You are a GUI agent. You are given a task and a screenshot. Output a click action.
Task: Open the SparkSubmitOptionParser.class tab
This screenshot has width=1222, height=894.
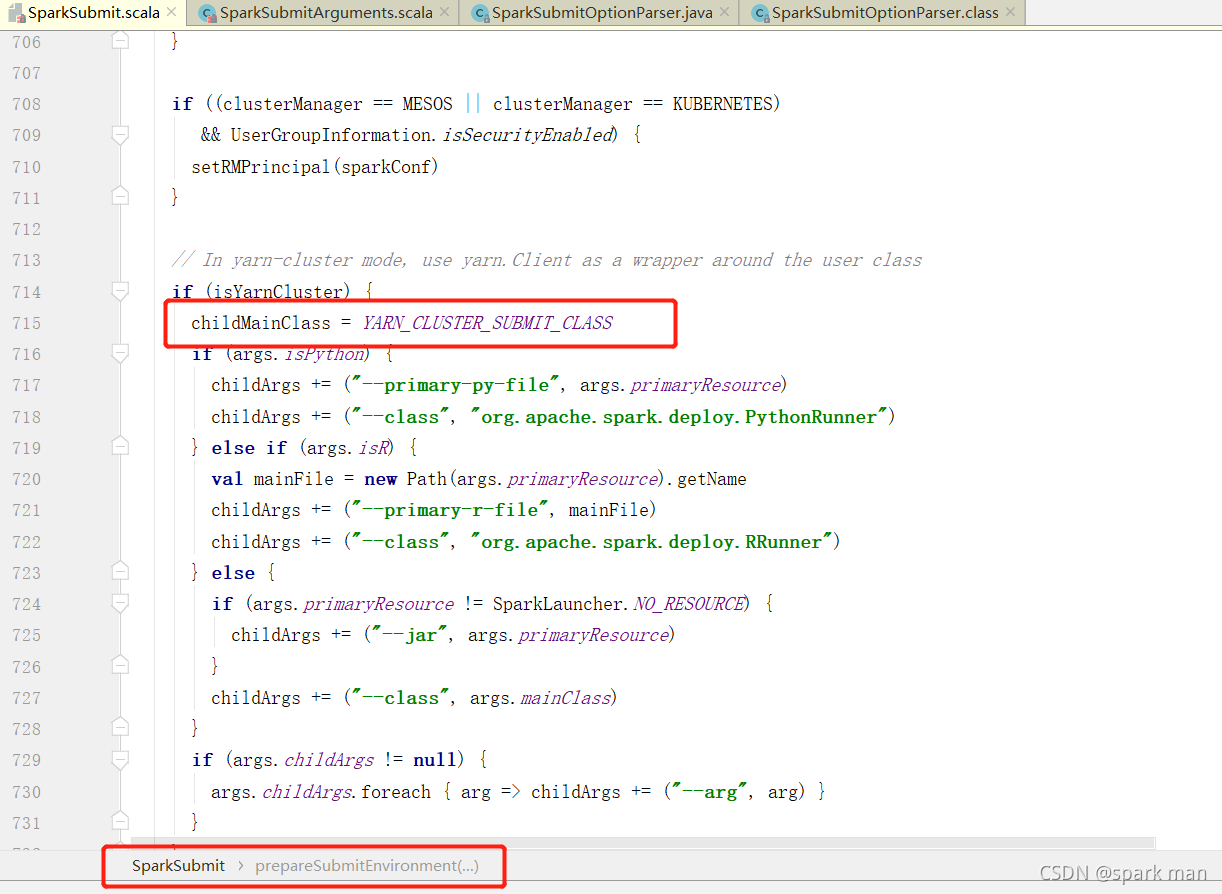pos(885,13)
